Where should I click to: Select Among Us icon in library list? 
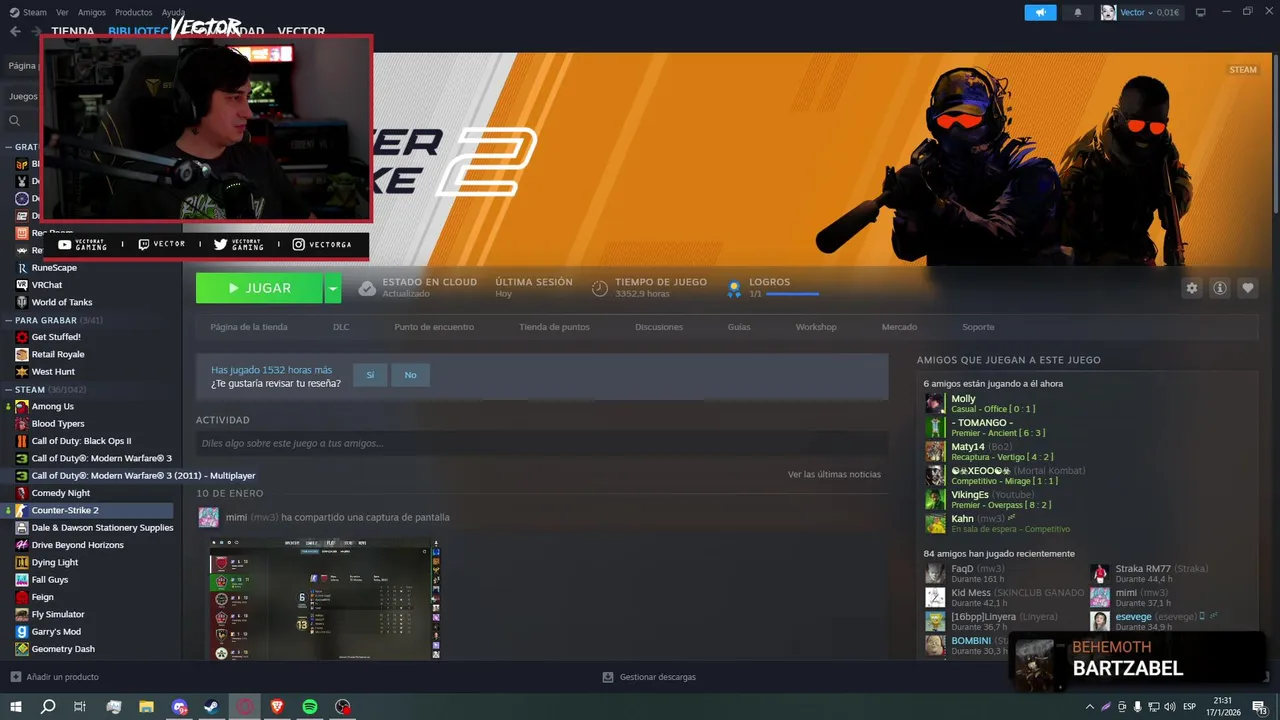(x=22, y=406)
